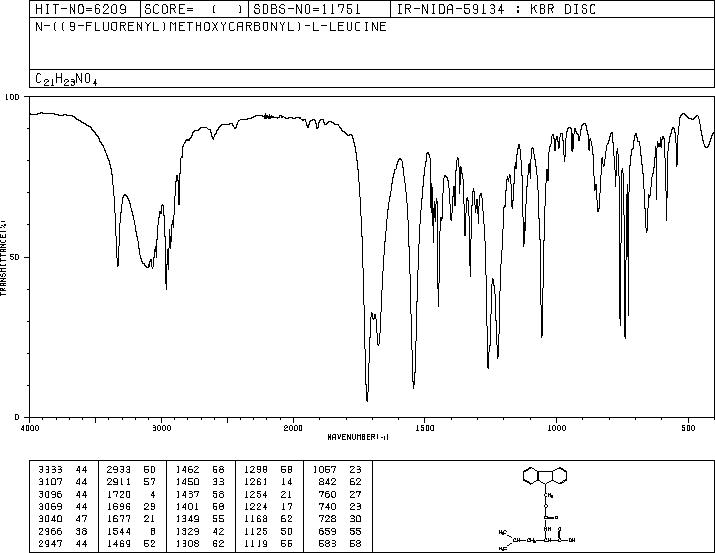Viewport: 715px width, 553px height.
Task: Click the 50 tick label on y-axis
Action: tap(15, 257)
